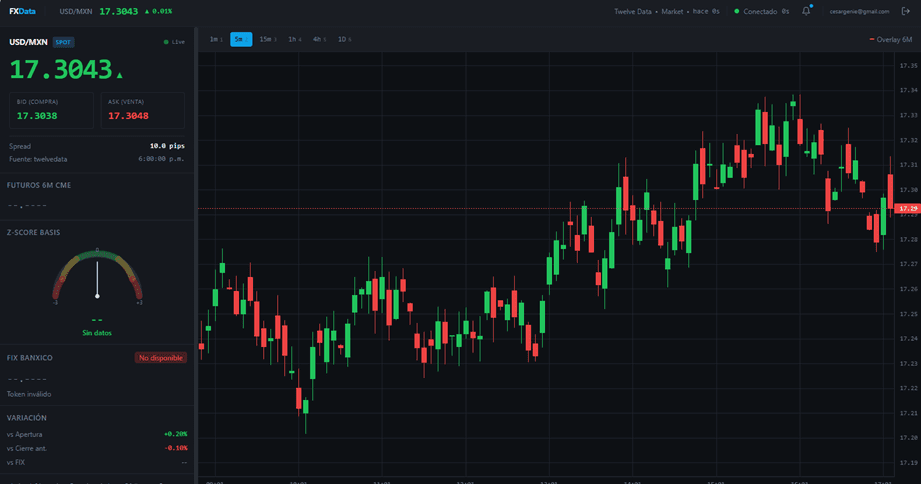Image resolution: width=921 pixels, height=484 pixels.
Task: Click the Z-SCORE BASIS heading
Action: point(33,233)
